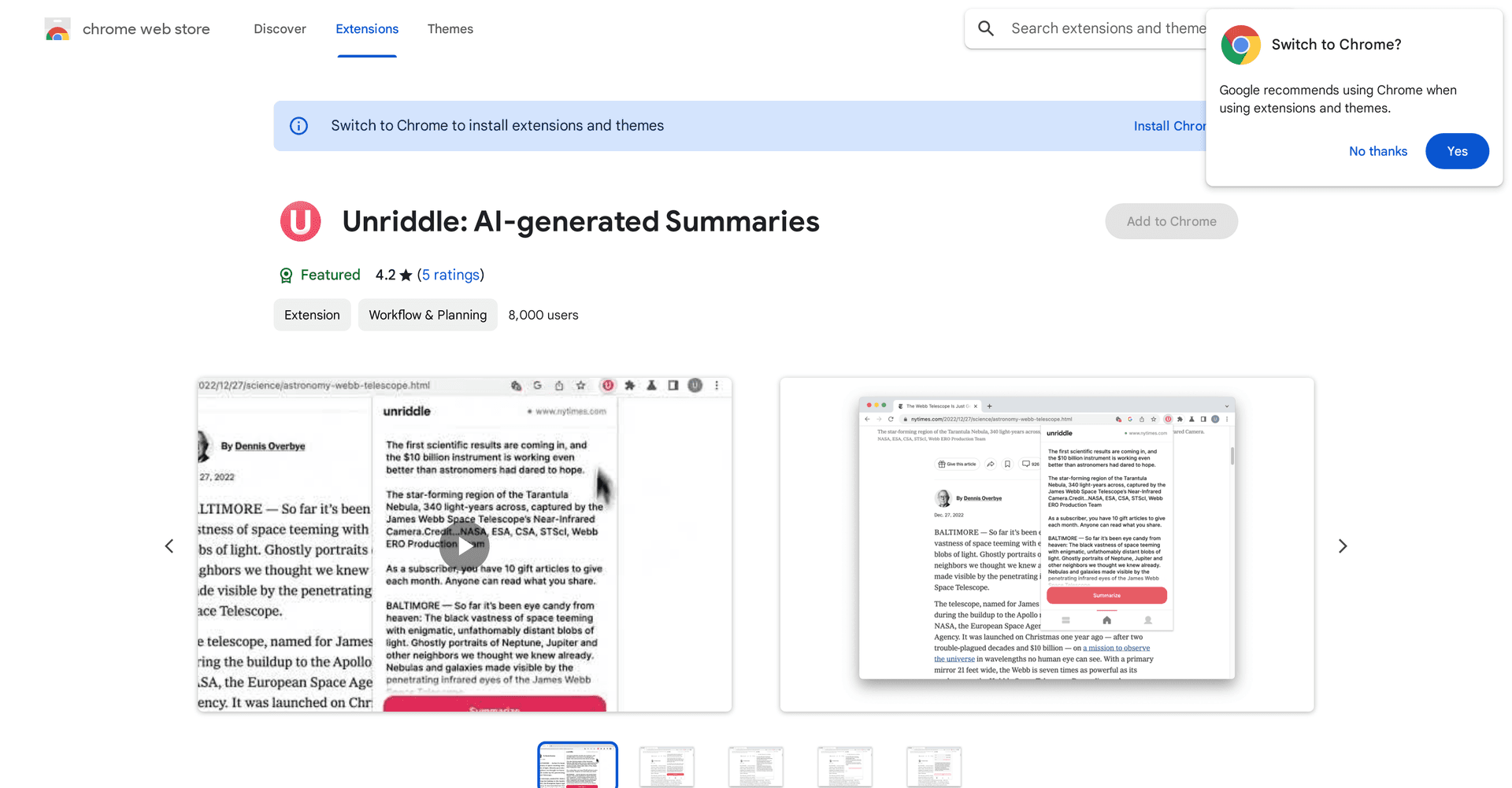Open the 5 ratings link

click(450, 275)
